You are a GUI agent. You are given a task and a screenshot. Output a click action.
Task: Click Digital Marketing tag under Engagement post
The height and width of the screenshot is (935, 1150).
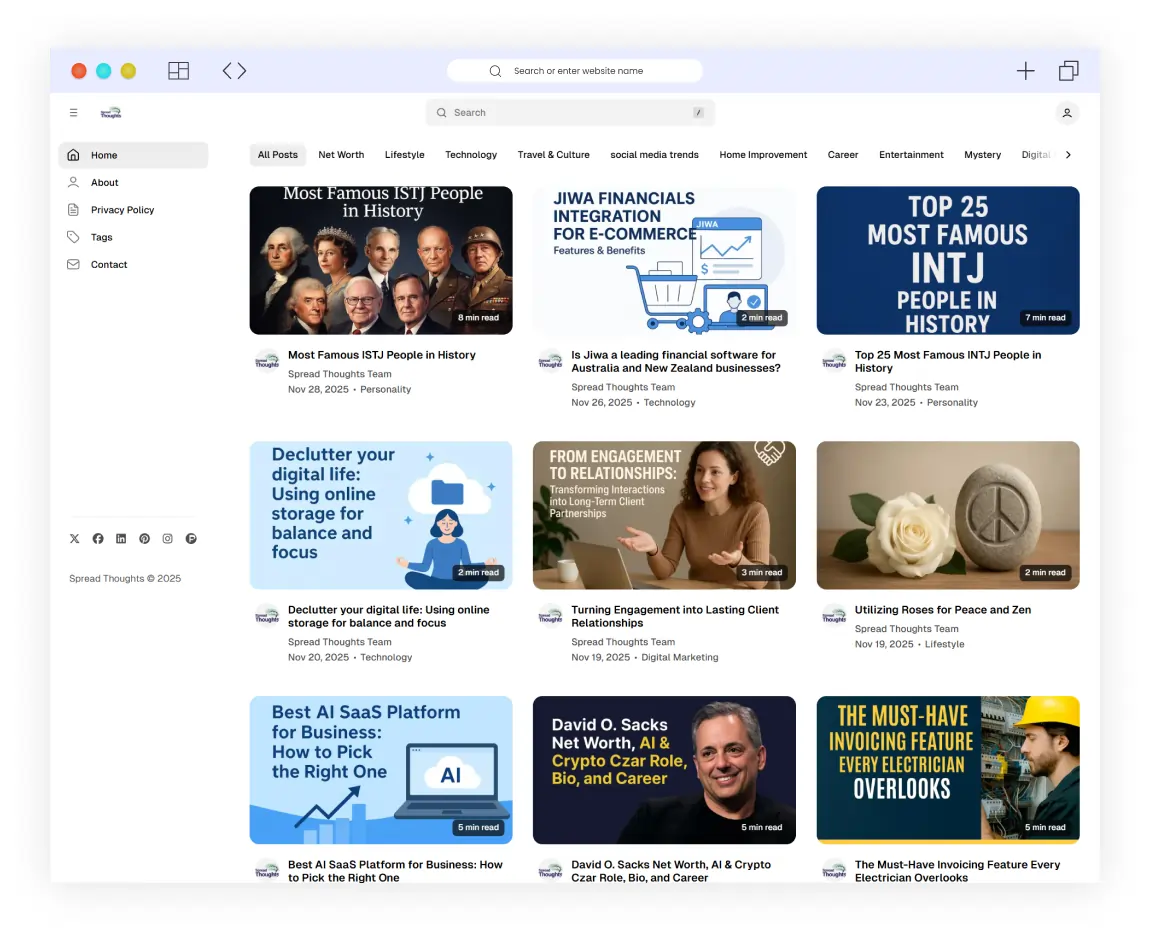[x=680, y=657]
